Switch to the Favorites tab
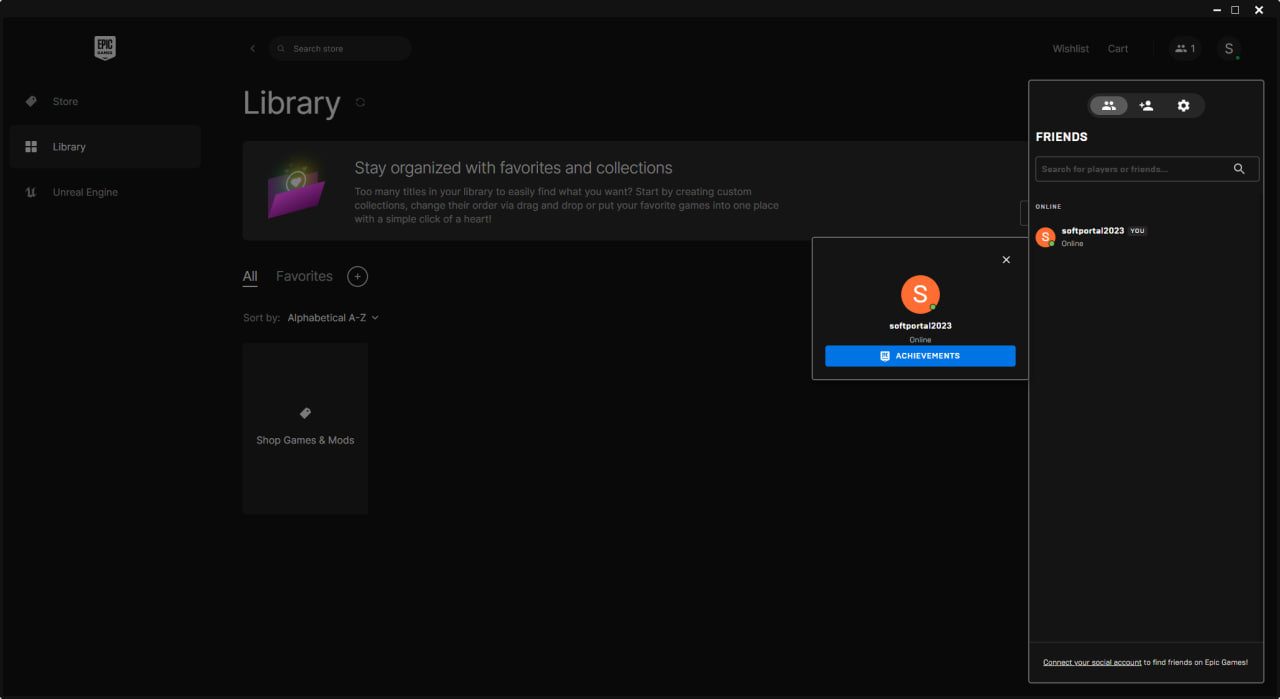The image size is (1280, 699). coord(304,276)
